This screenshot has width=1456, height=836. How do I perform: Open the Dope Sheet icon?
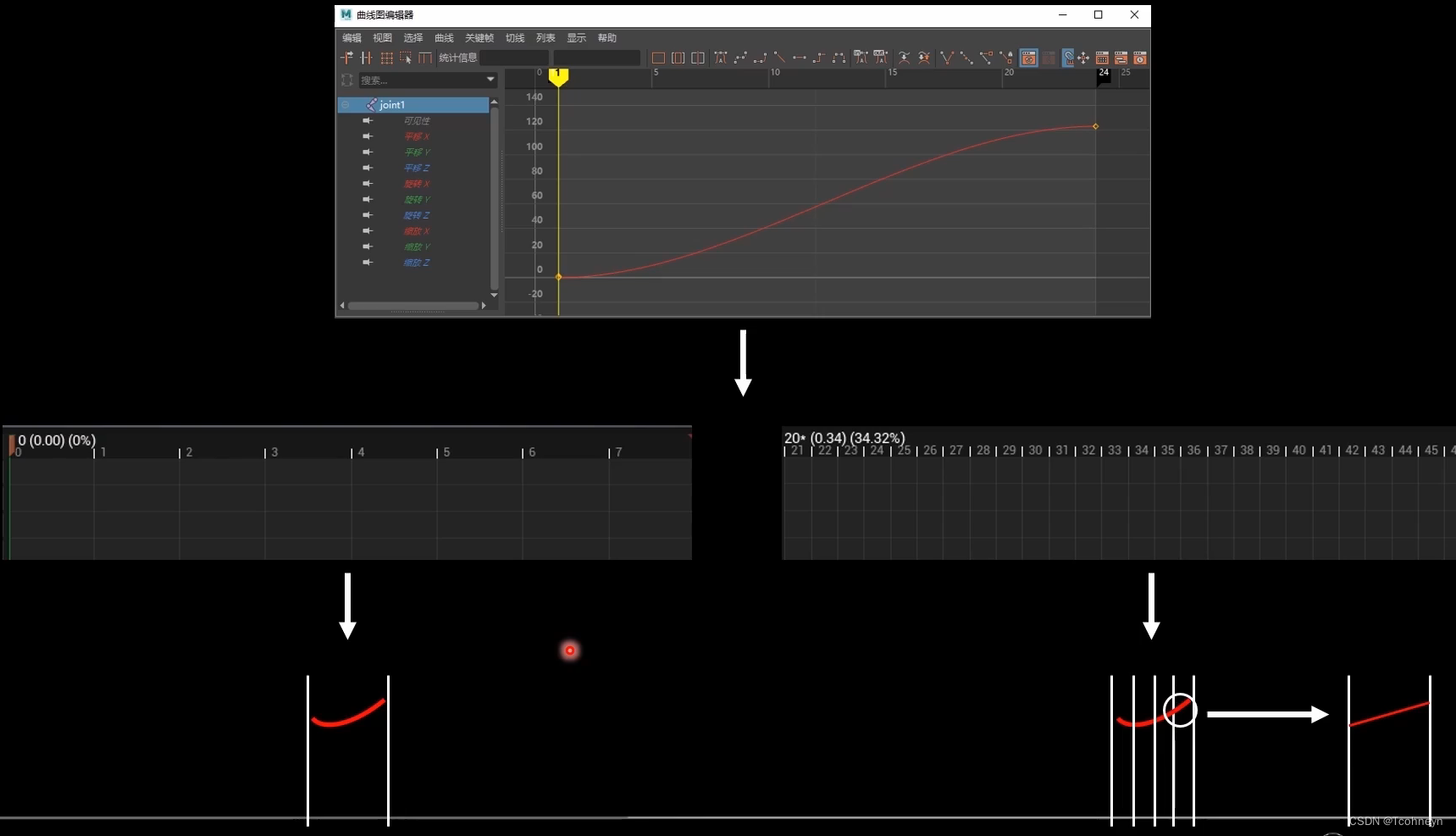point(1102,58)
